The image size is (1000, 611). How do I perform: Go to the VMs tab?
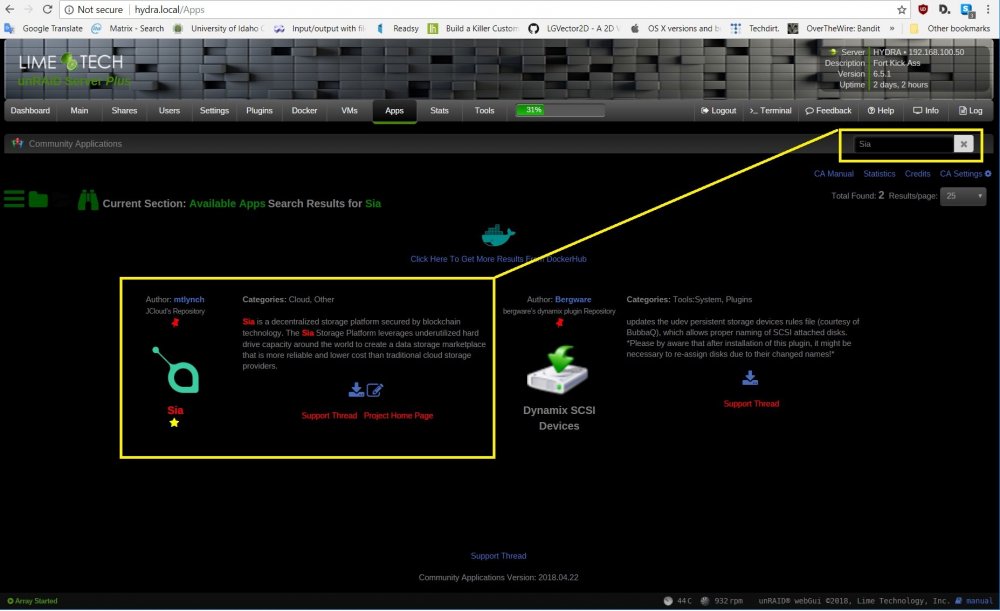(x=349, y=110)
